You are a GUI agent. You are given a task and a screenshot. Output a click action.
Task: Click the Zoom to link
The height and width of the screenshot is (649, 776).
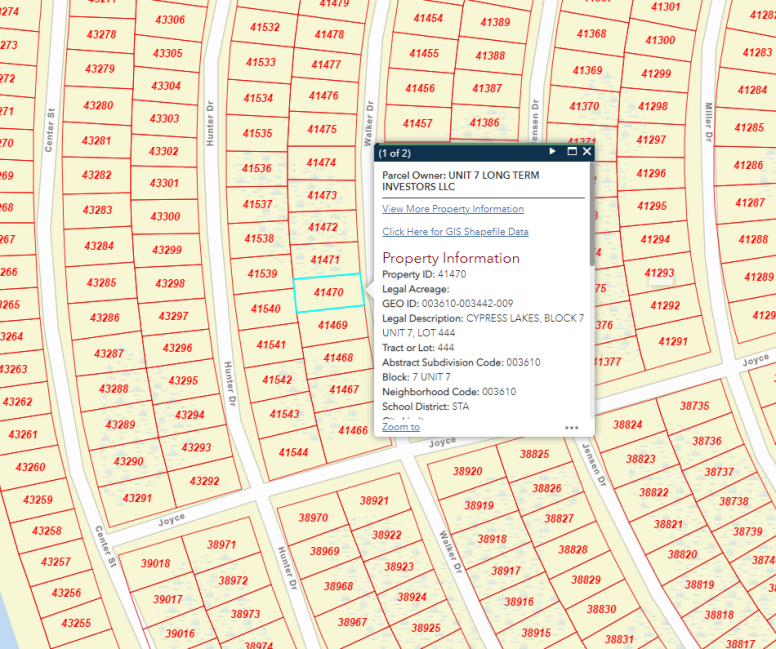pyautogui.click(x=400, y=427)
